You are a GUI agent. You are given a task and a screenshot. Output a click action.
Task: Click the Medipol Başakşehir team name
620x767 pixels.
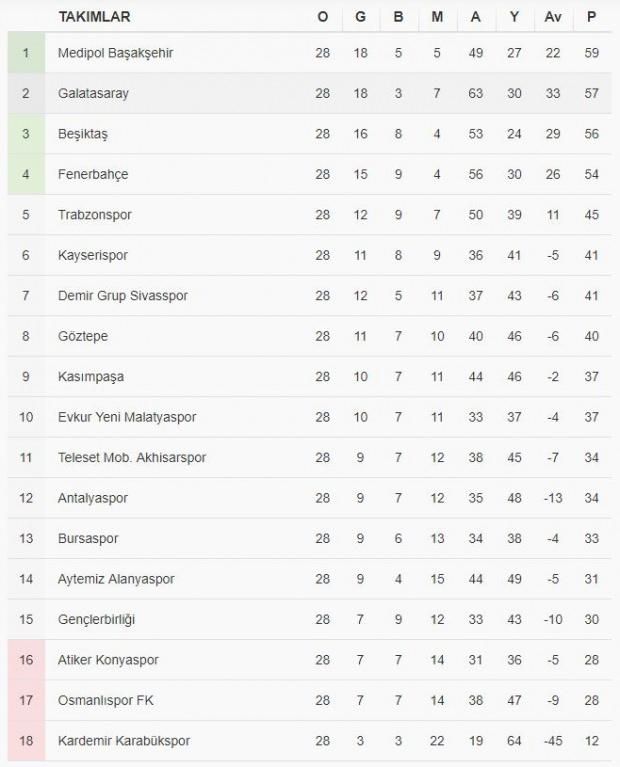[114, 53]
